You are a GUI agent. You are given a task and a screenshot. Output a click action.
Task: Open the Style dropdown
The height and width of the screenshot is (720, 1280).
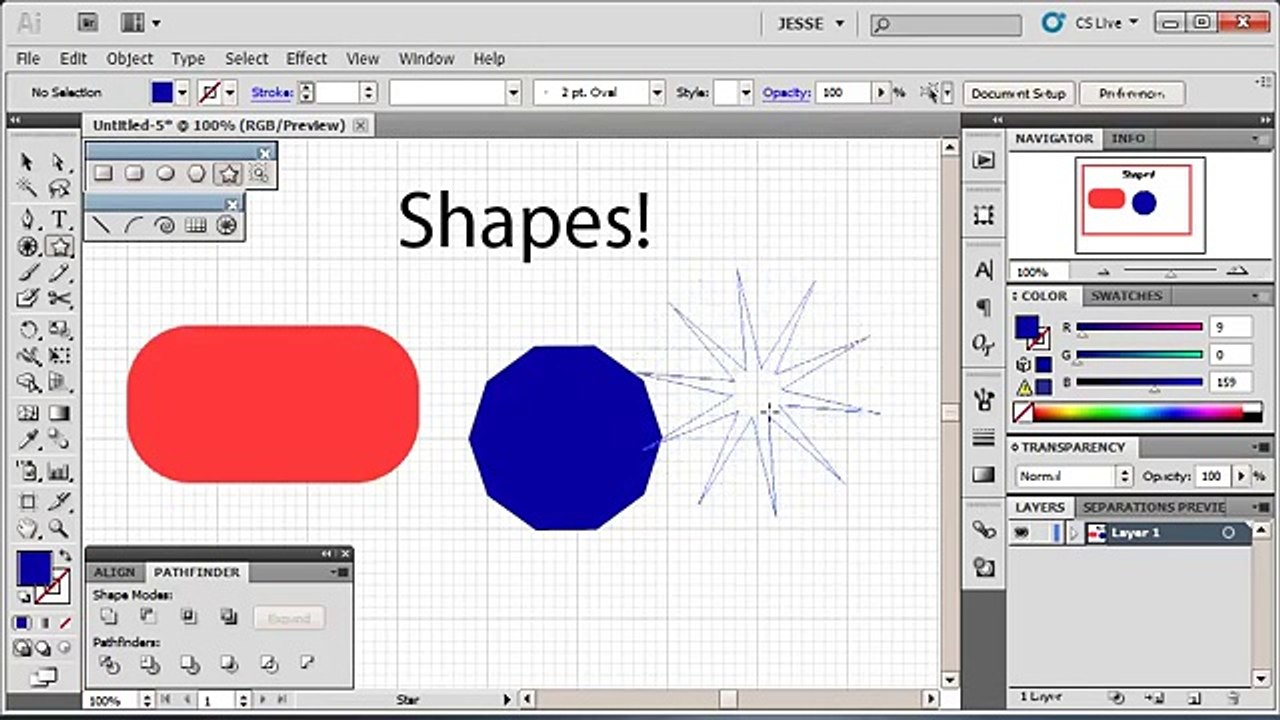[746, 93]
